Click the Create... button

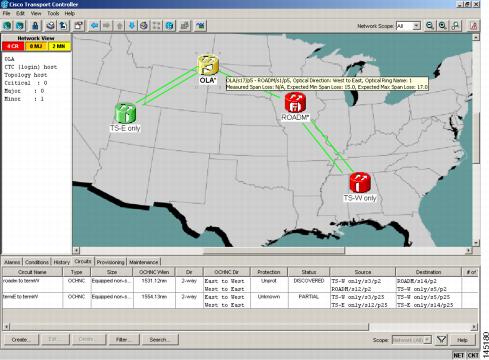click(x=21, y=340)
